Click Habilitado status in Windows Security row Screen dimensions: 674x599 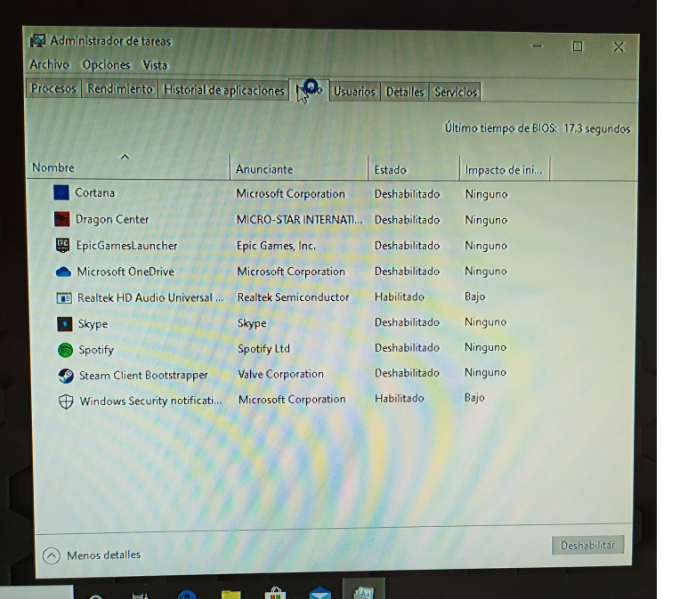click(399, 398)
